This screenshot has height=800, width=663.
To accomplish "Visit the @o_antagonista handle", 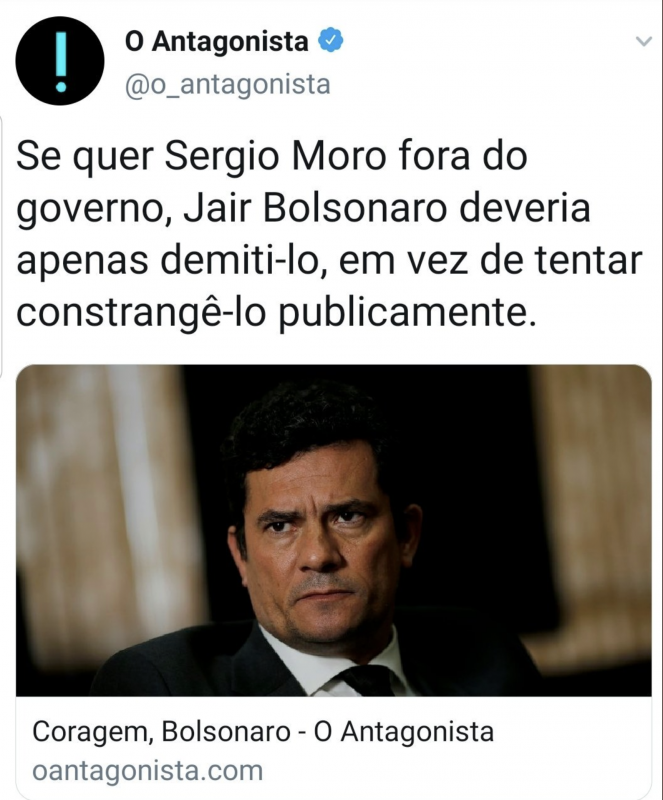I will 228,84.
